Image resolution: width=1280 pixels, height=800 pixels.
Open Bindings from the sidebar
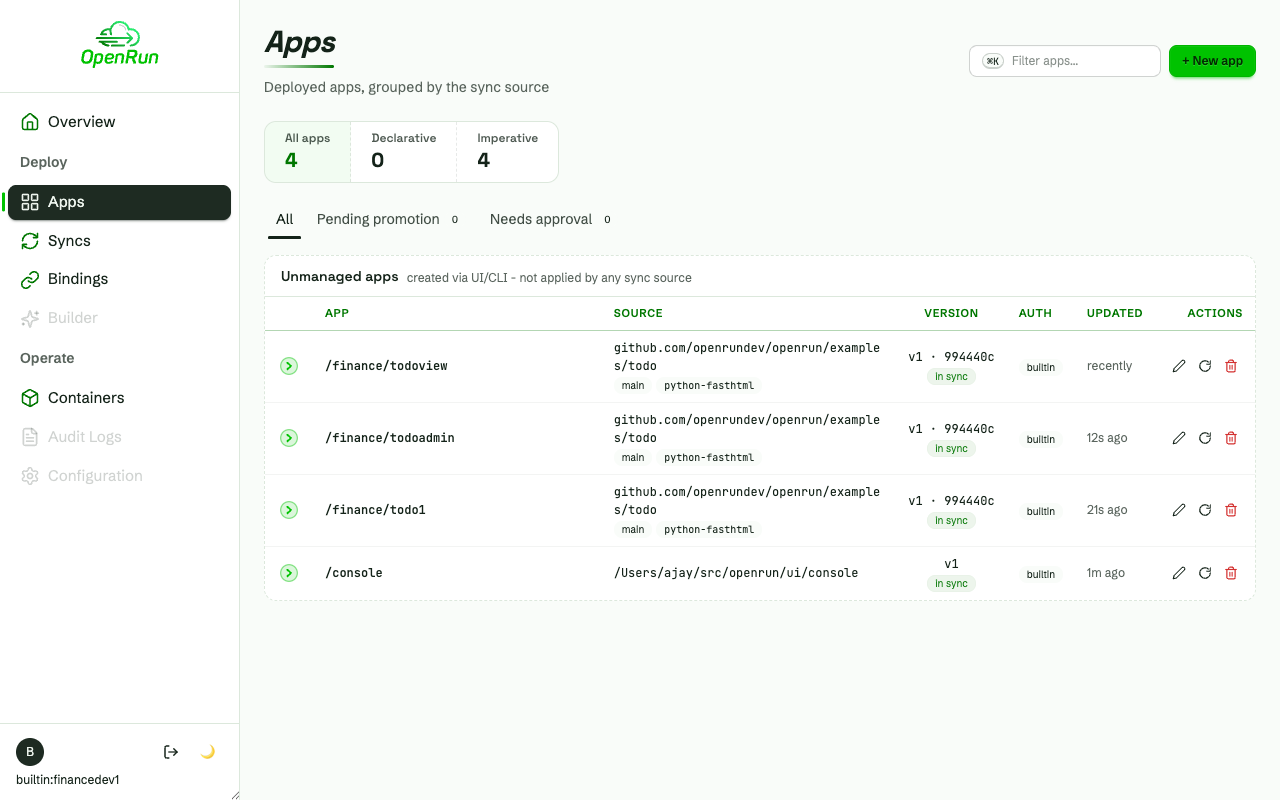tap(119, 279)
